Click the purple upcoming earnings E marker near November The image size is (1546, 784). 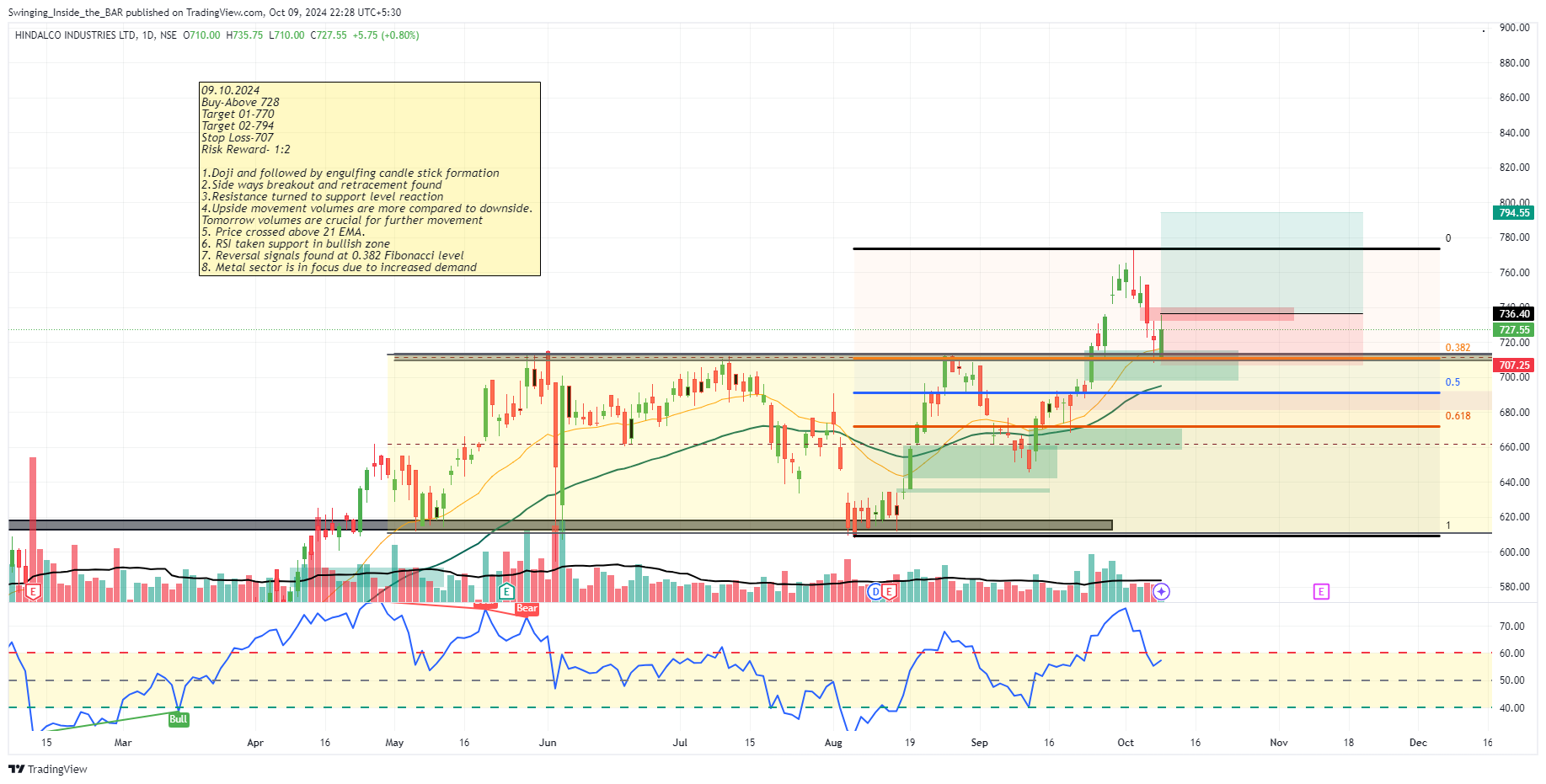tap(1321, 592)
